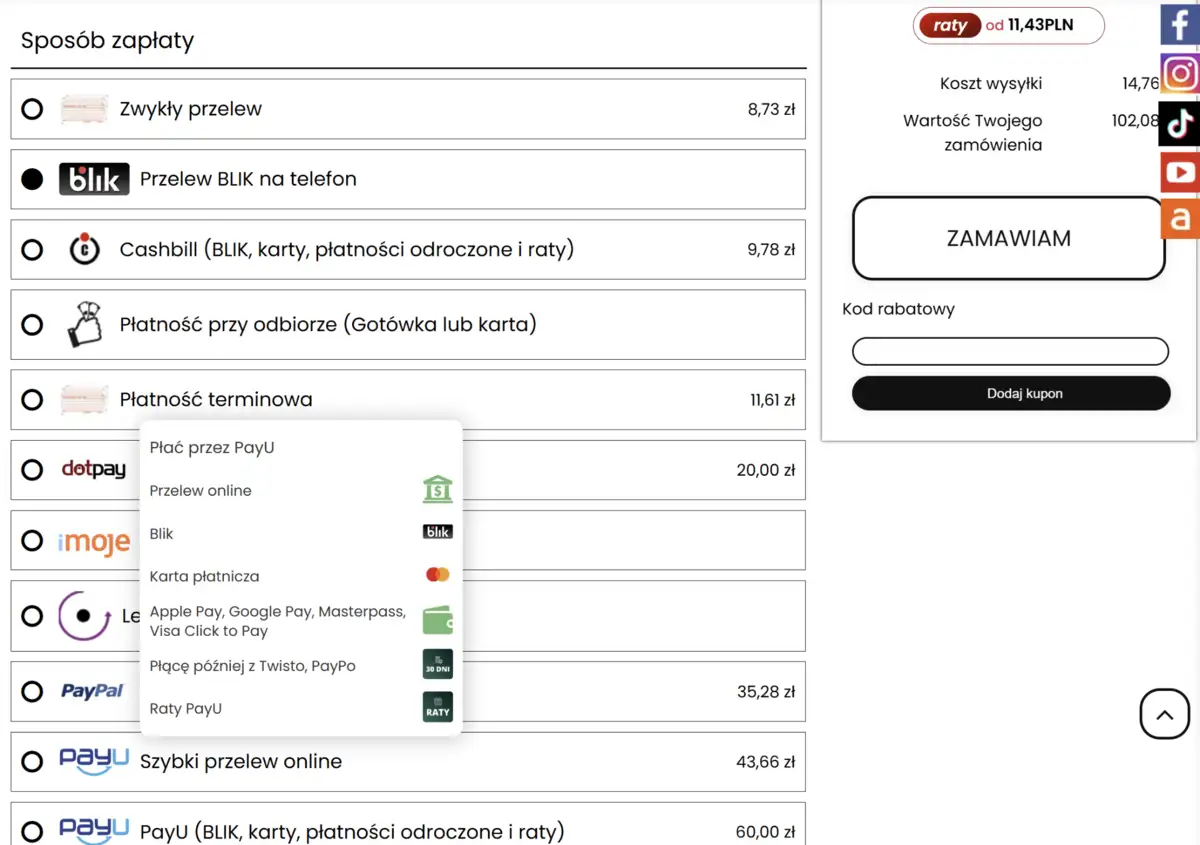Click the 30 DNI pay-later icon
The image size is (1200, 845).
[x=437, y=664]
